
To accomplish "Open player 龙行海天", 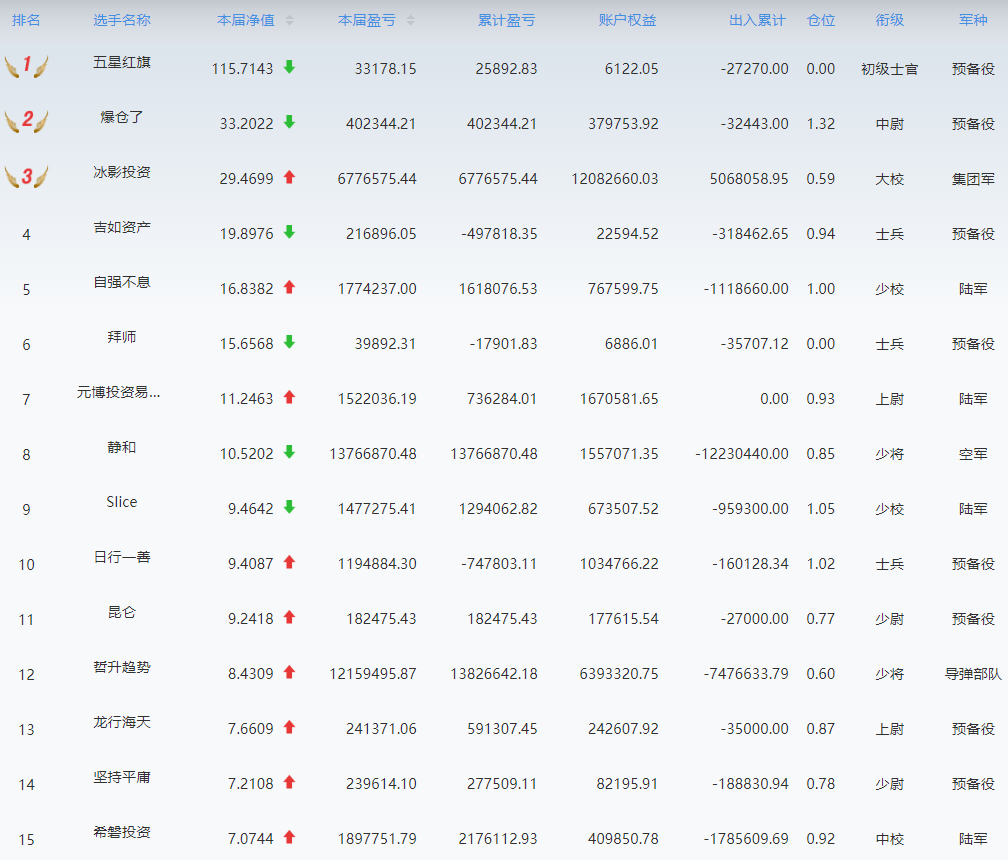I will click(x=122, y=722).
